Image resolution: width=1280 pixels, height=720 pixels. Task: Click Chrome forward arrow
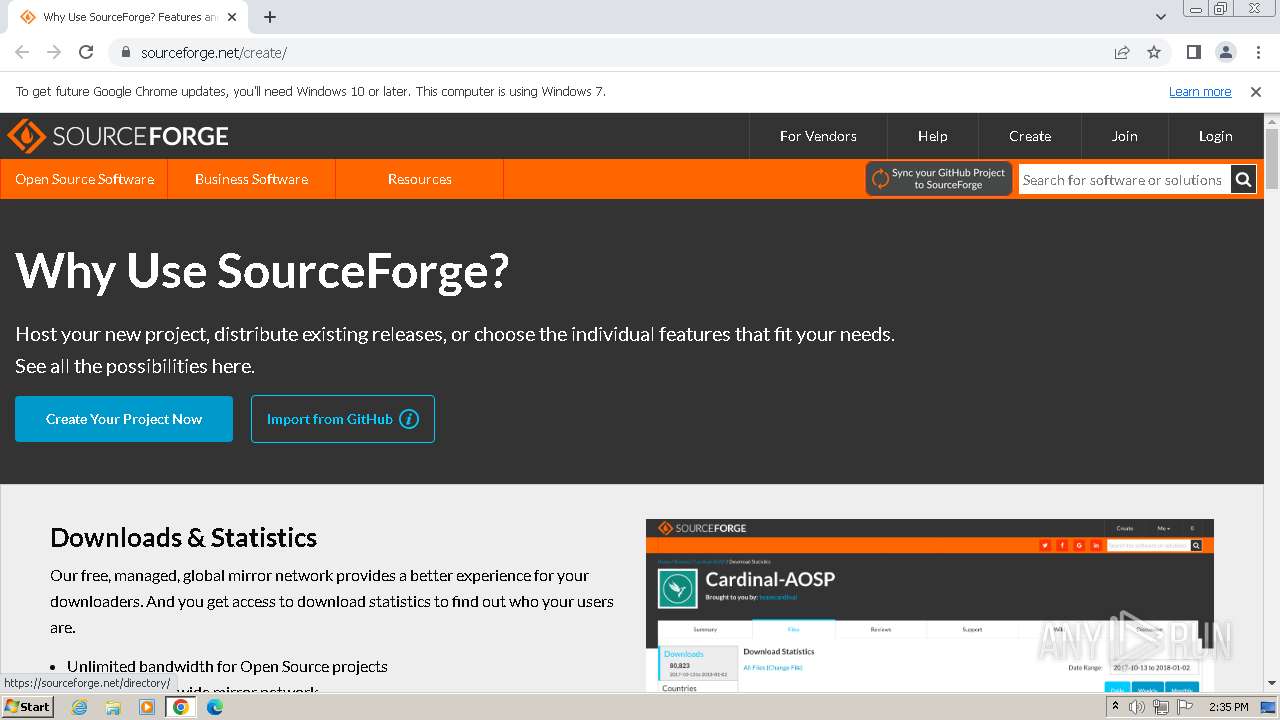click(54, 52)
